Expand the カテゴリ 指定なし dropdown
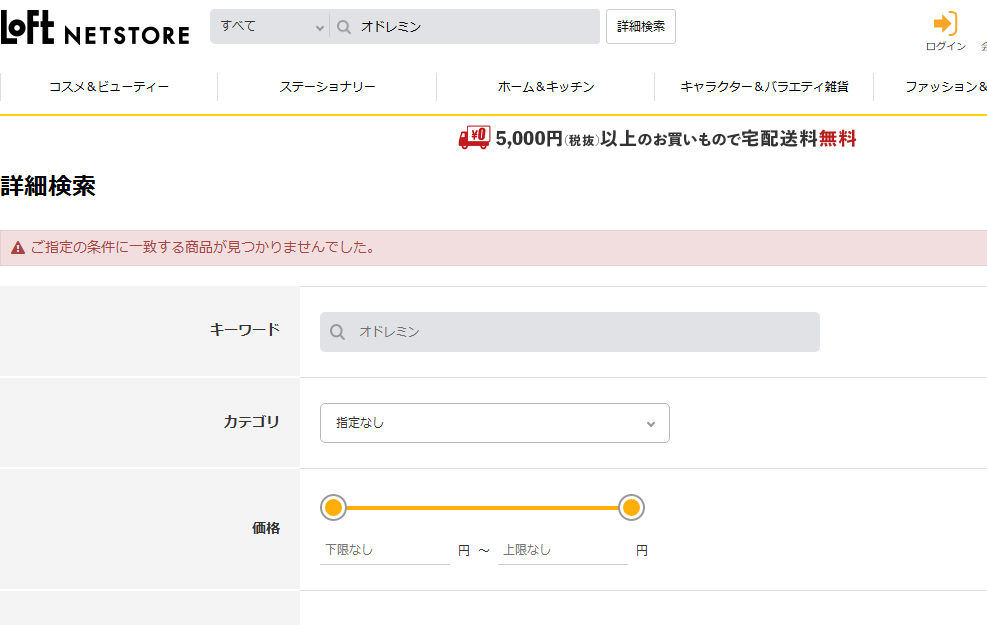This screenshot has height=625, width=987. point(495,423)
